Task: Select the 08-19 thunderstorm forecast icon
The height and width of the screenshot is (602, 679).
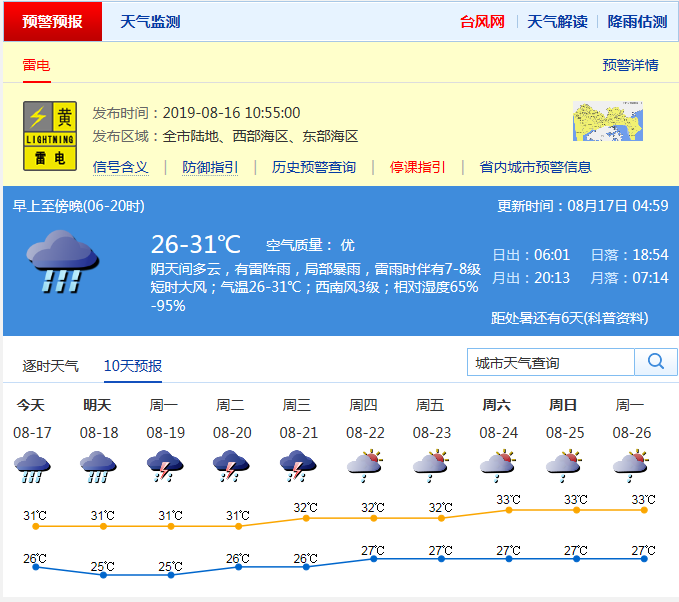Action: 165,466
